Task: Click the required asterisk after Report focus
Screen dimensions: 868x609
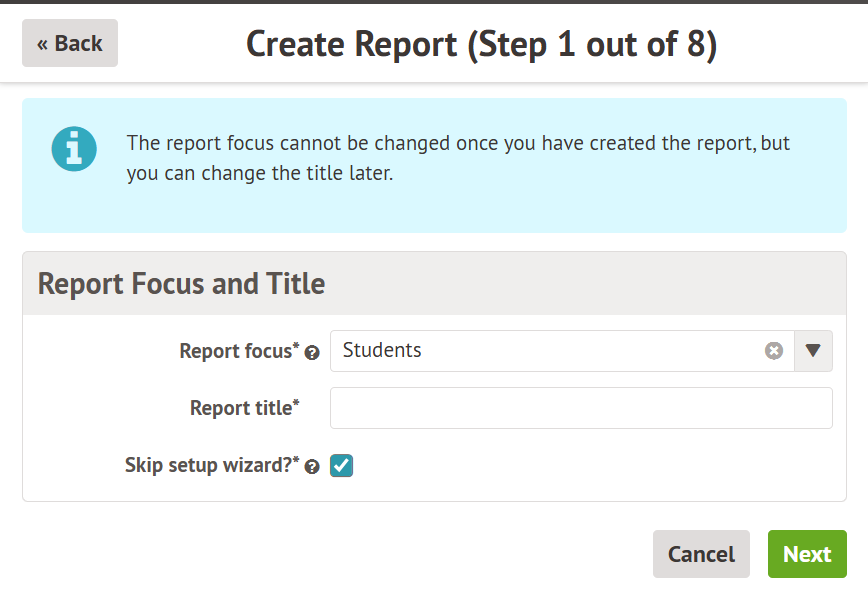Action: [x=296, y=346]
